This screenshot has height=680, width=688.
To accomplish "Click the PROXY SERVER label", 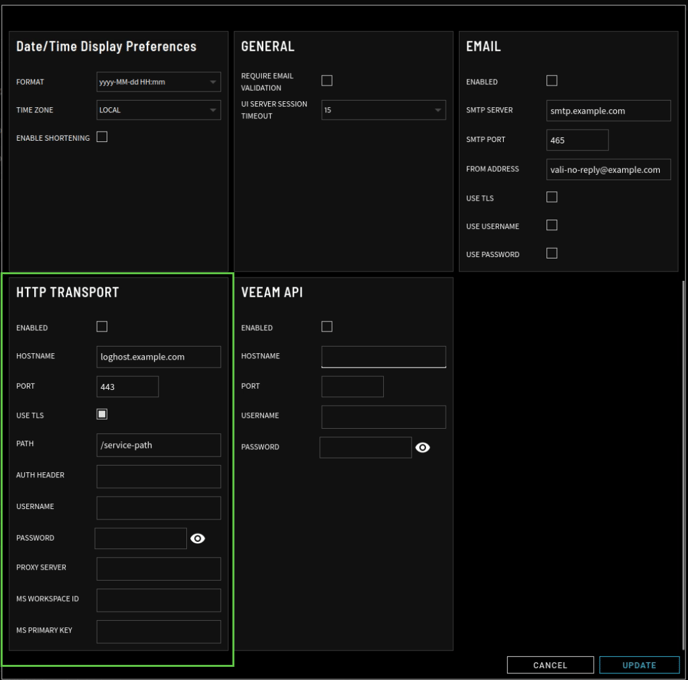I will pyautogui.click(x=41, y=567).
